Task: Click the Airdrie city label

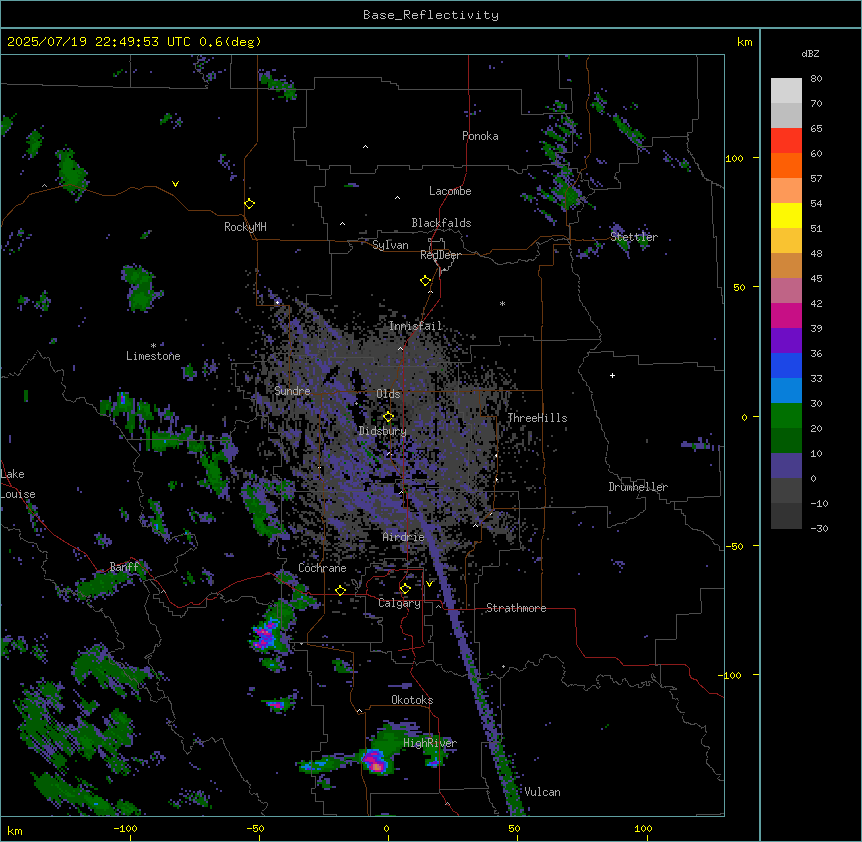Action: tap(404, 537)
